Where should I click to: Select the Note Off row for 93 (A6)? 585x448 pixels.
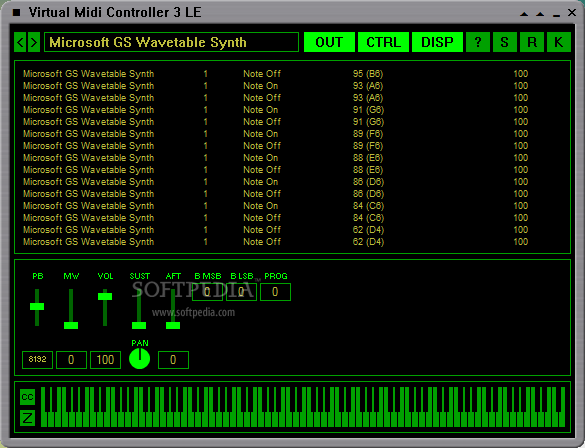click(275, 98)
